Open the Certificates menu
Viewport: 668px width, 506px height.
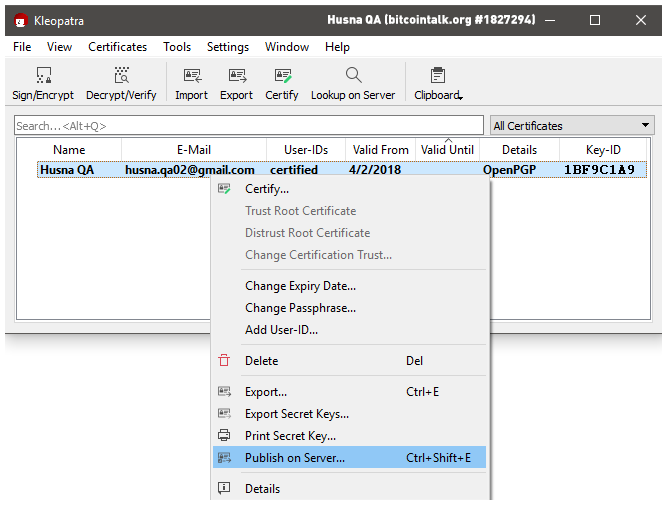tap(118, 47)
